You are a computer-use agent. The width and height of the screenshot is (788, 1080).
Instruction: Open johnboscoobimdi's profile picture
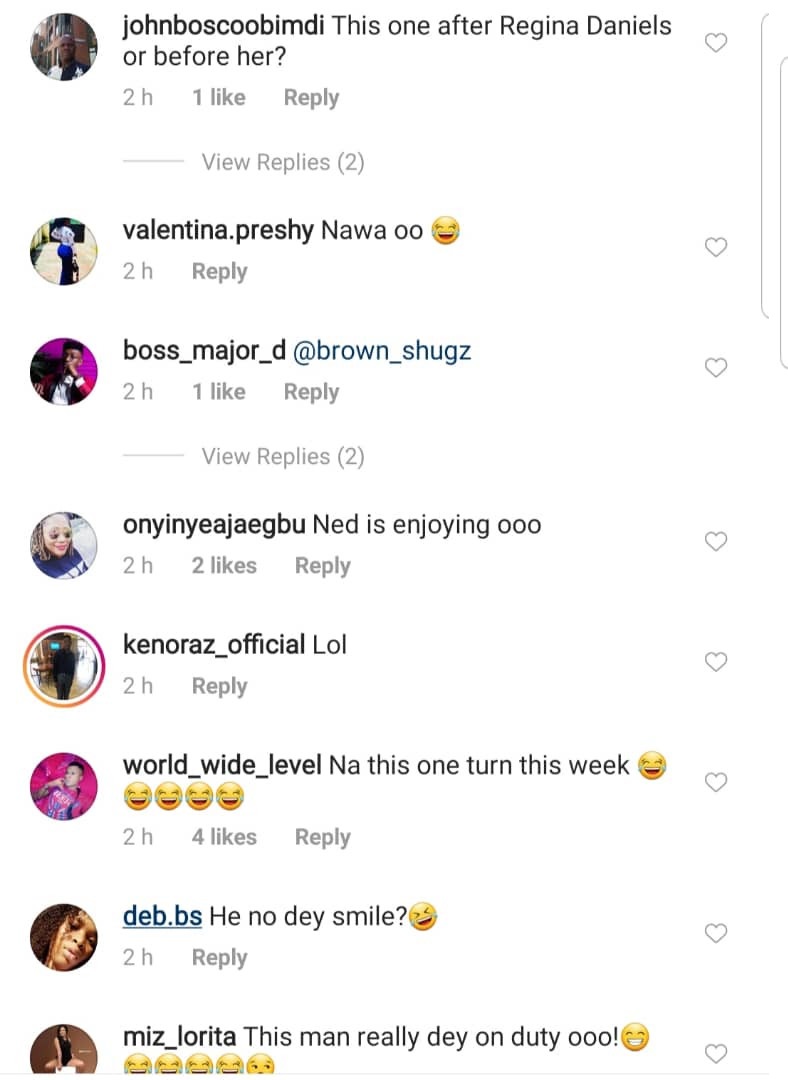click(x=64, y=47)
